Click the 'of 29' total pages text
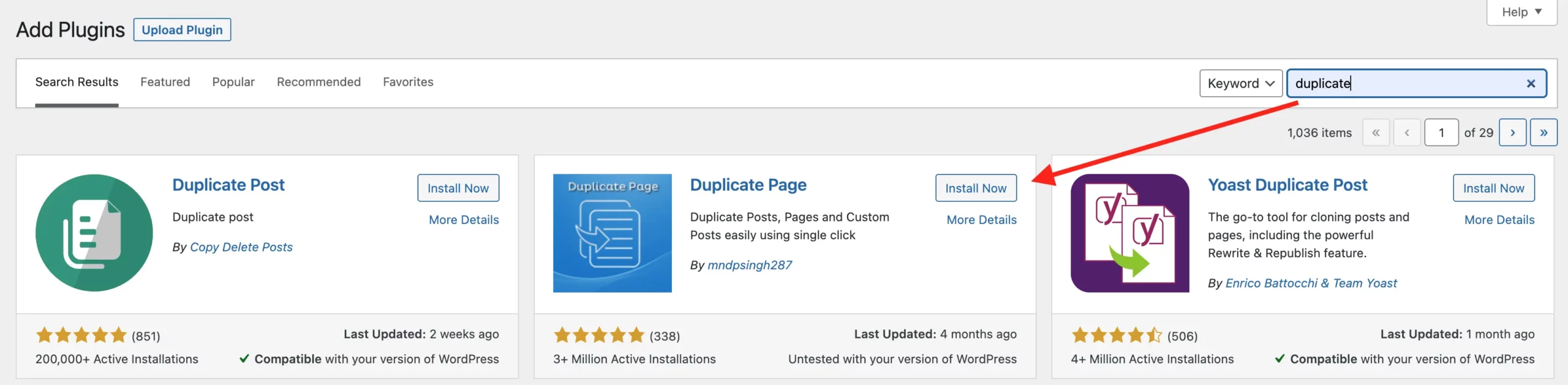The width and height of the screenshot is (1568, 385). click(x=1479, y=133)
